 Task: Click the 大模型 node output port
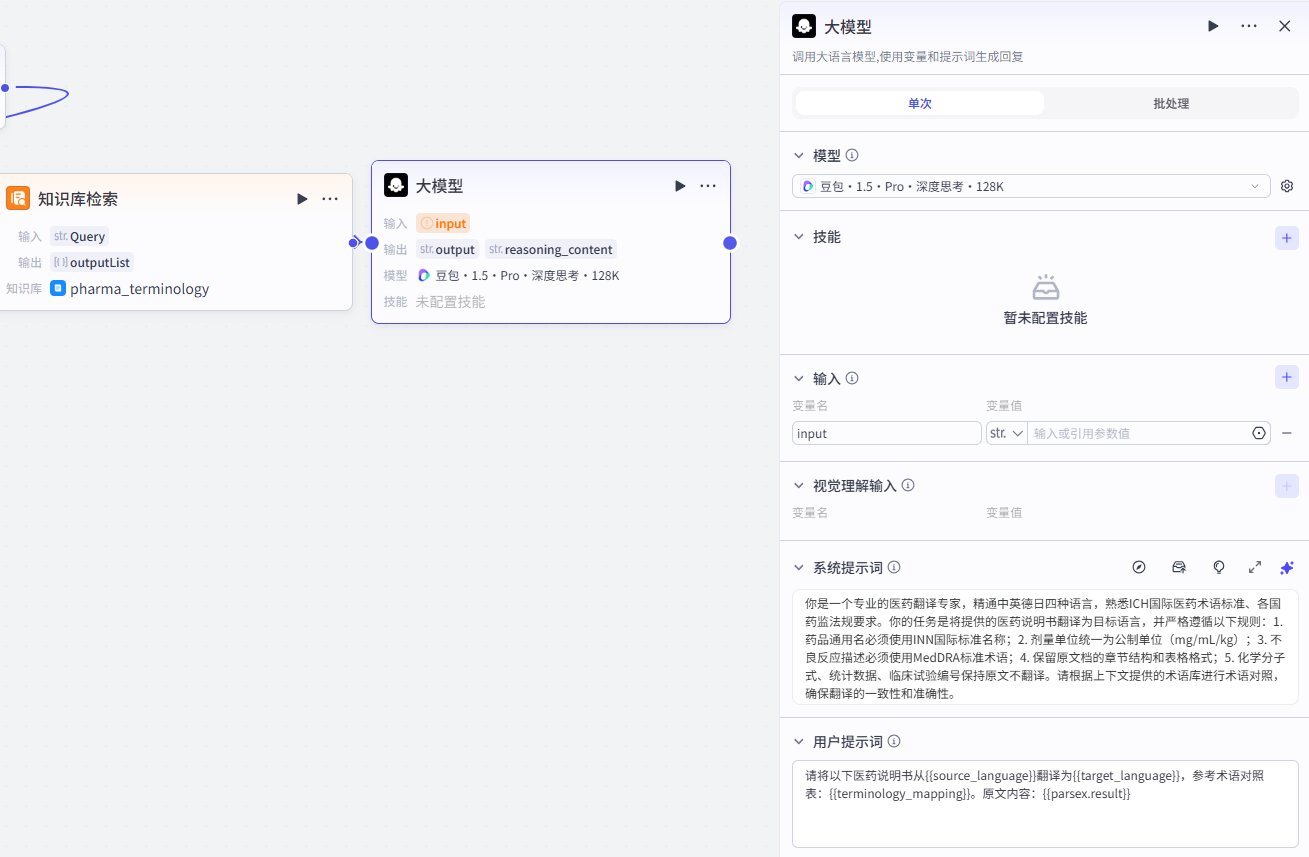pos(730,243)
